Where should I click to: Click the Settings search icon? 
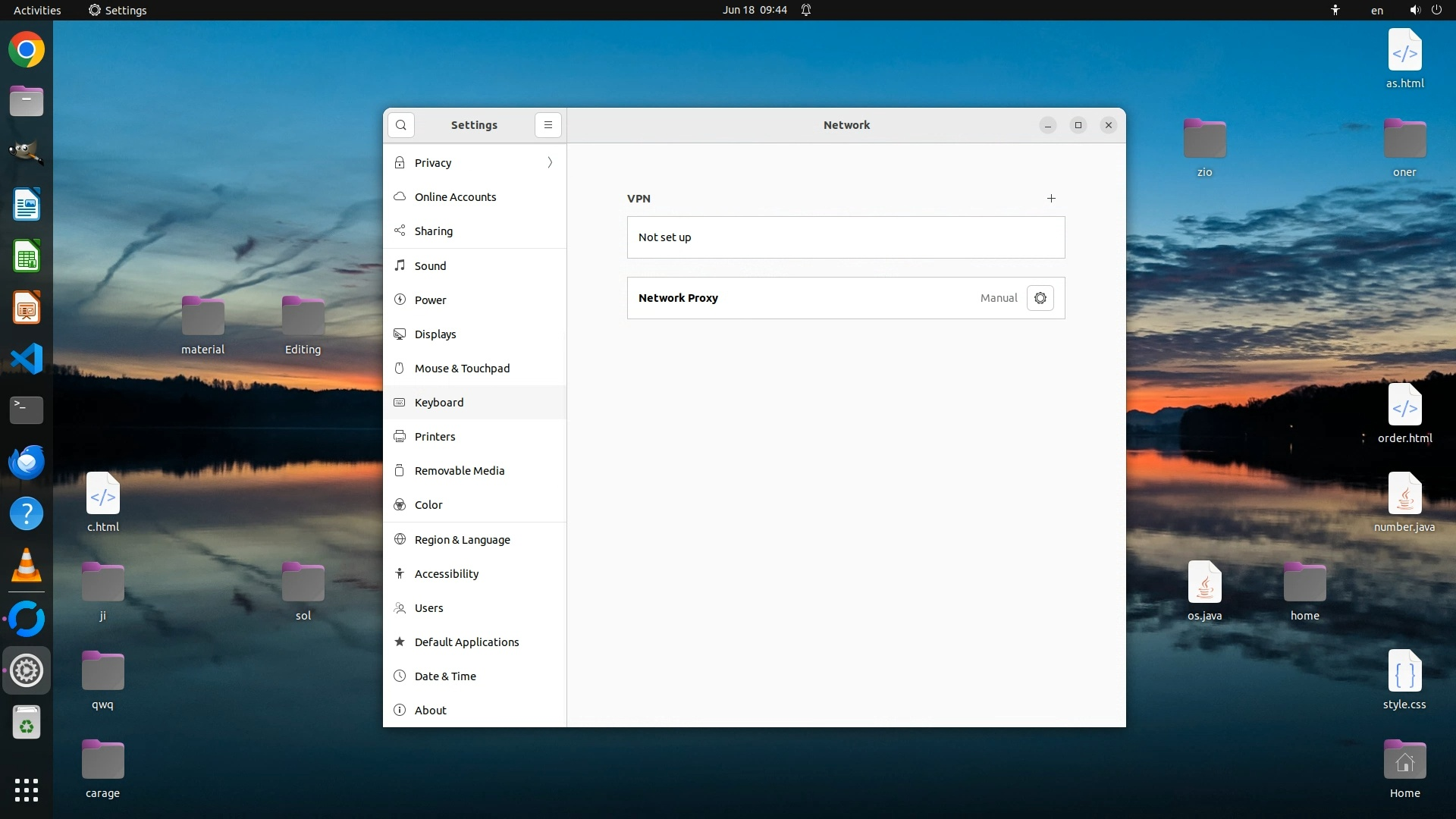pyautogui.click(x=401, y=125)
